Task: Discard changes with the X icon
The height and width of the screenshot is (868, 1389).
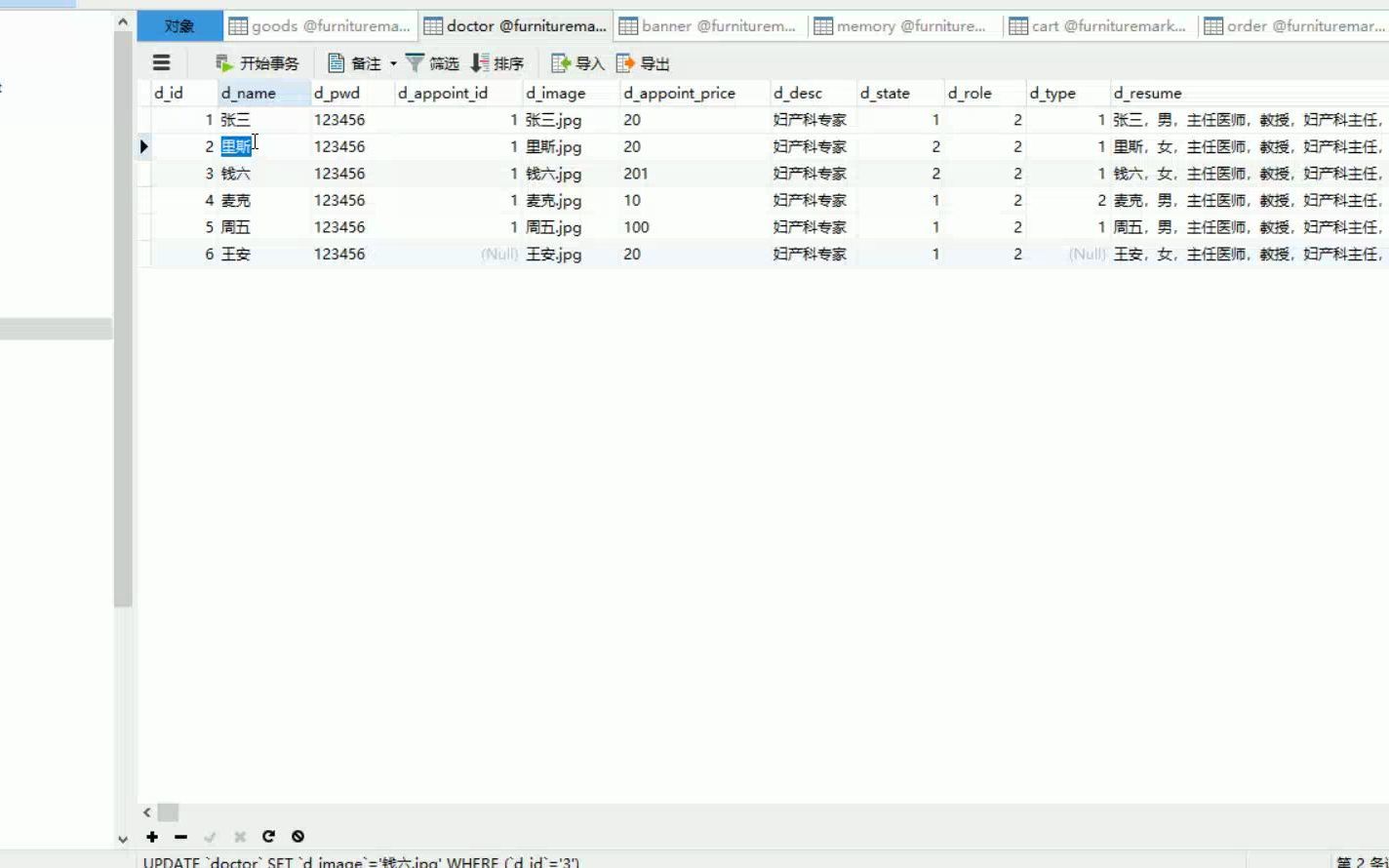Action: tap(239, 837)
